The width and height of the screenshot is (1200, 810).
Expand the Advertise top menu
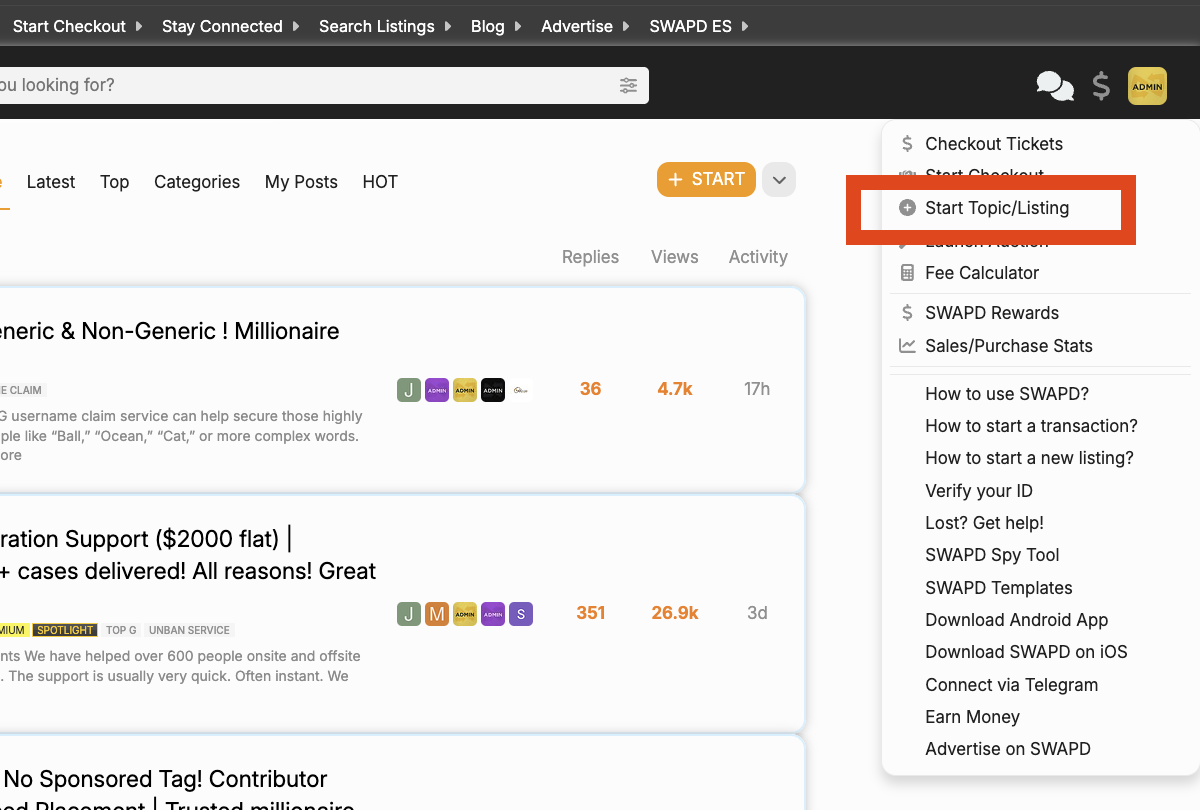[585, 26]
